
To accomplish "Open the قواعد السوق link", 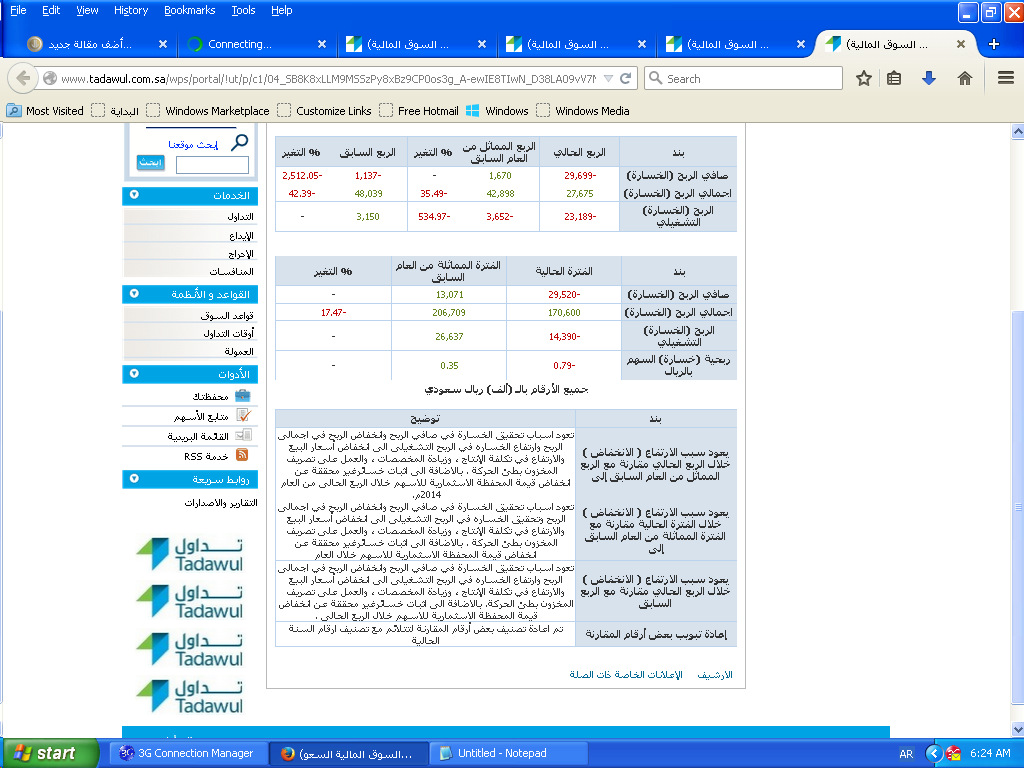I will click(x=227, y=315).
